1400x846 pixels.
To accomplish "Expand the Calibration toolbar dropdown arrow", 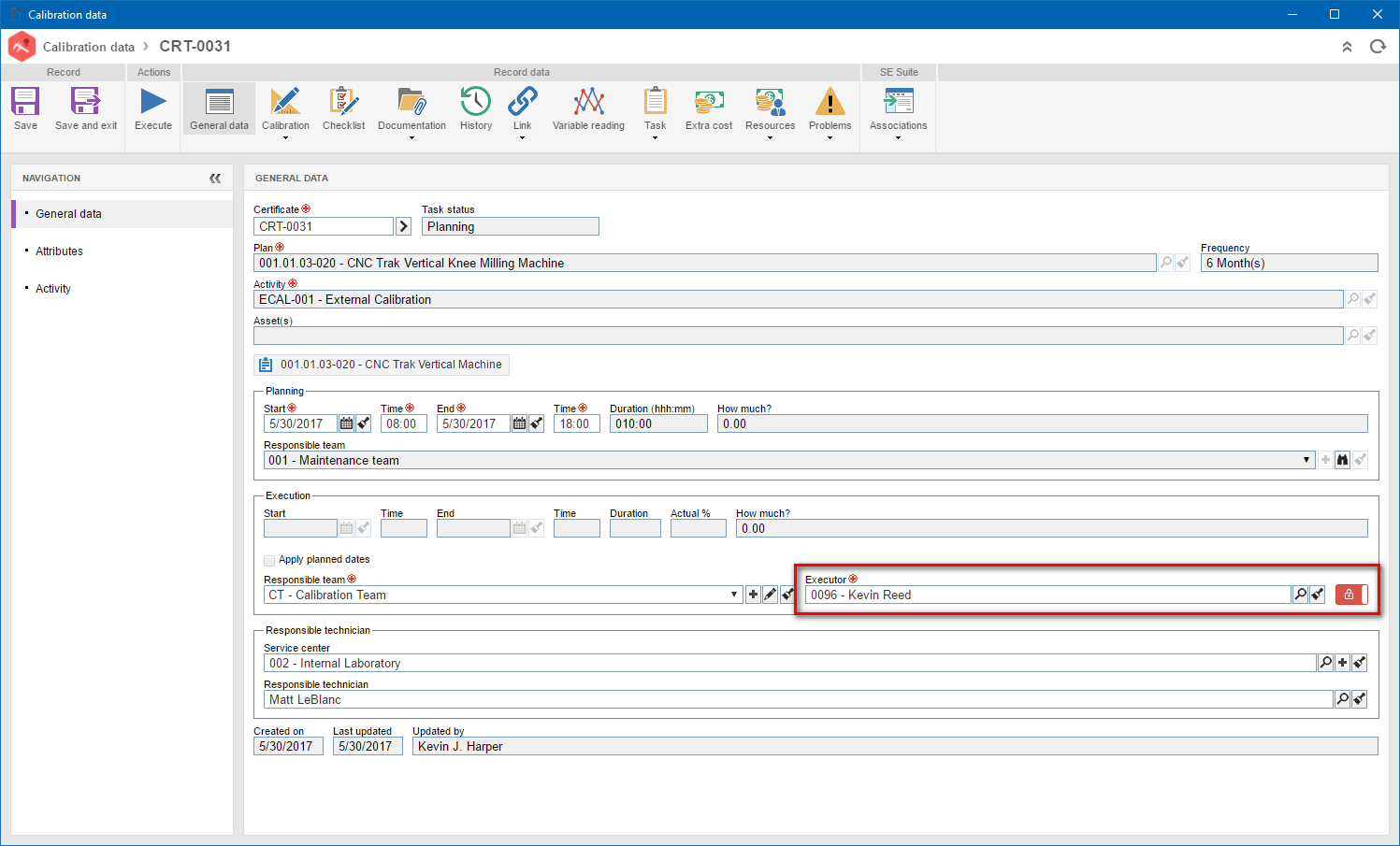I will click(x=285, y=138).
